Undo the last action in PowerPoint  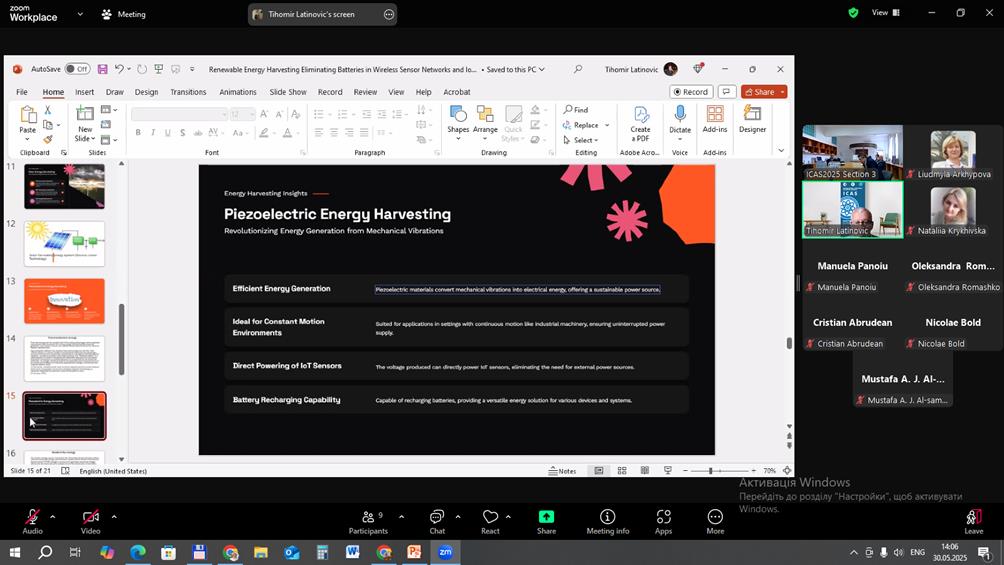tap(119, 69)
